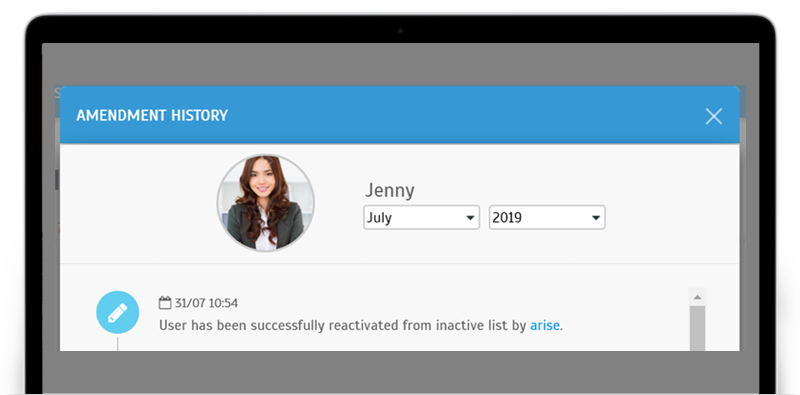Click the history list scrollbar thumb
The height and width of the screenshot is (395, 800).
pyautogui.click(x=697, y=328)
